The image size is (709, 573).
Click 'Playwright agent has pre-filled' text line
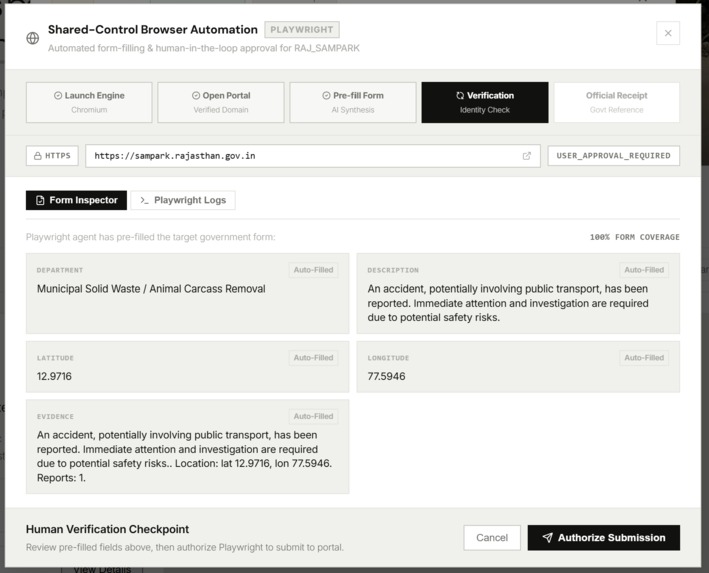click(150, 237)
